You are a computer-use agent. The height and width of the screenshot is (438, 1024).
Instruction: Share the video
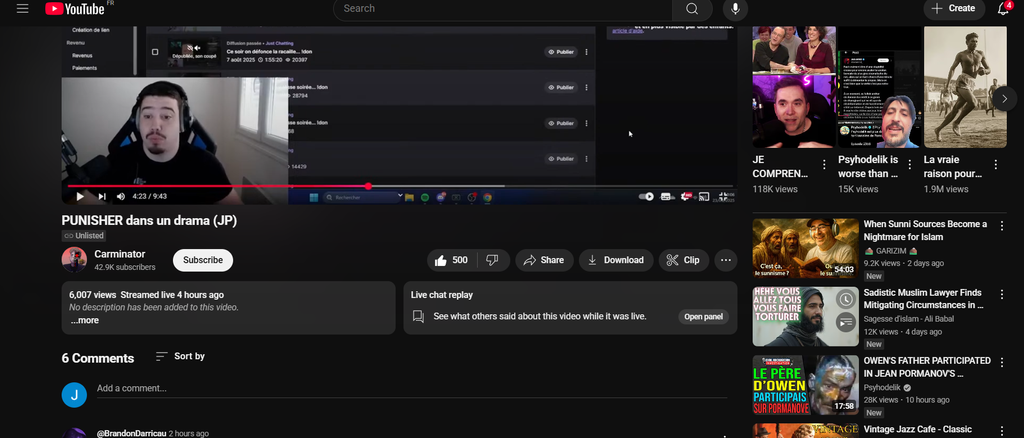pyautogui.click(x=545, y=260)
